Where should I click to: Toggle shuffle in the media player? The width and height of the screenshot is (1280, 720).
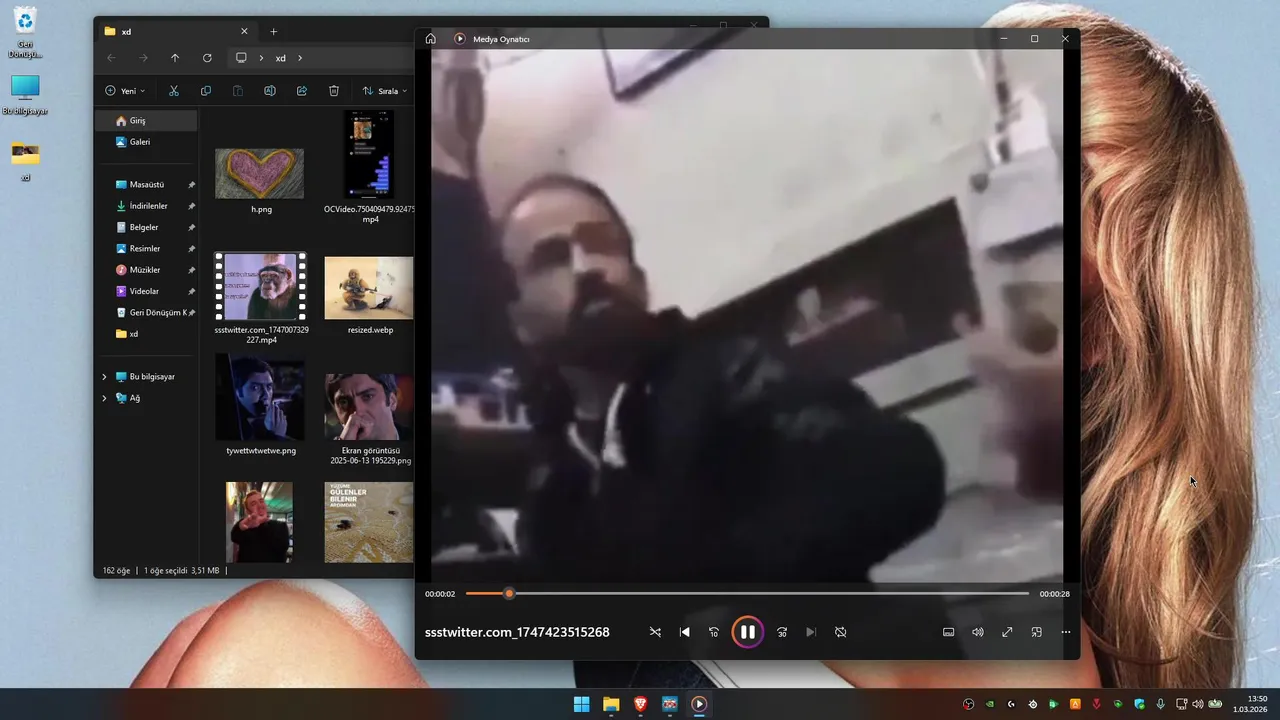tap(655, 632)
